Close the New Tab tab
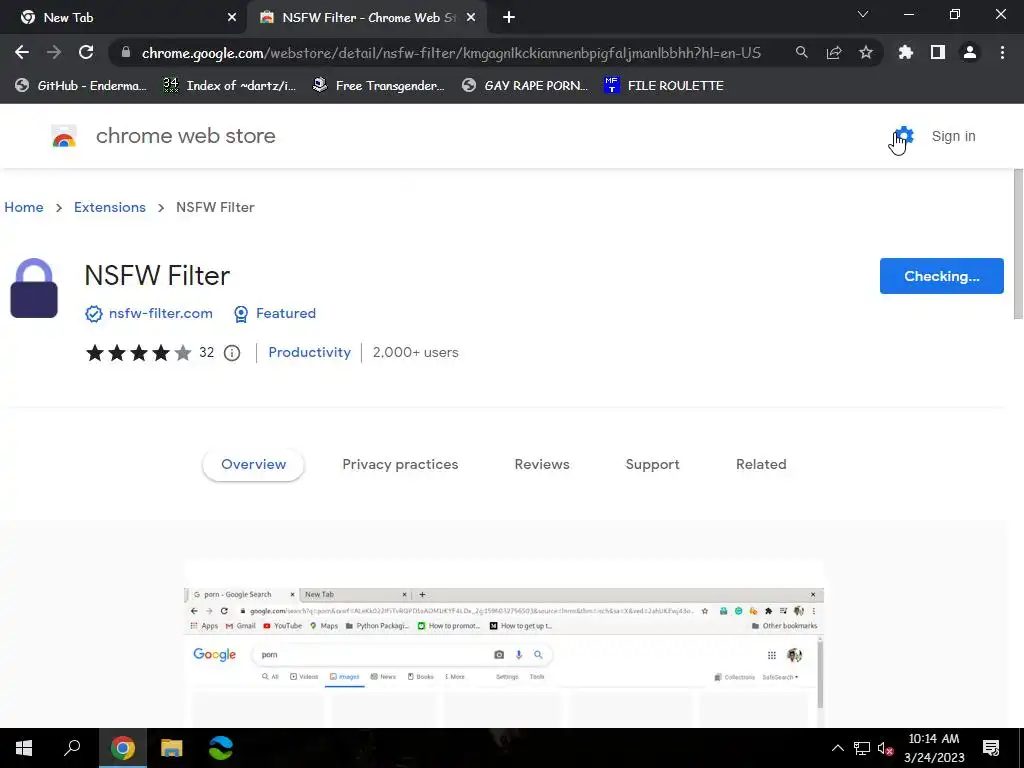The width and height of the screenshot is (1024, 768). (x=232, y=18)
